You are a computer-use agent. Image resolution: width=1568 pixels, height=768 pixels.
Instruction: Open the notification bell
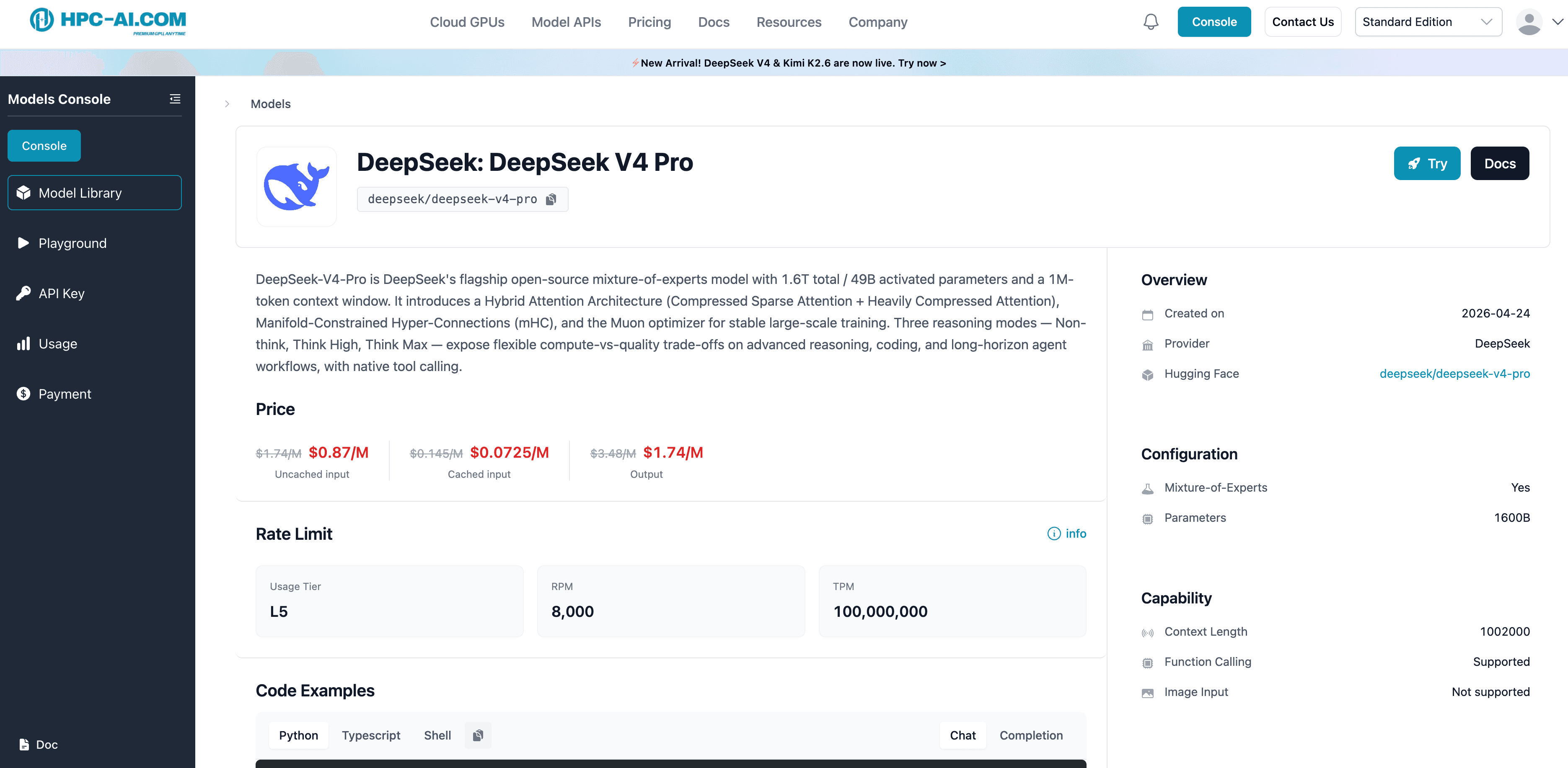point(1150,22)
